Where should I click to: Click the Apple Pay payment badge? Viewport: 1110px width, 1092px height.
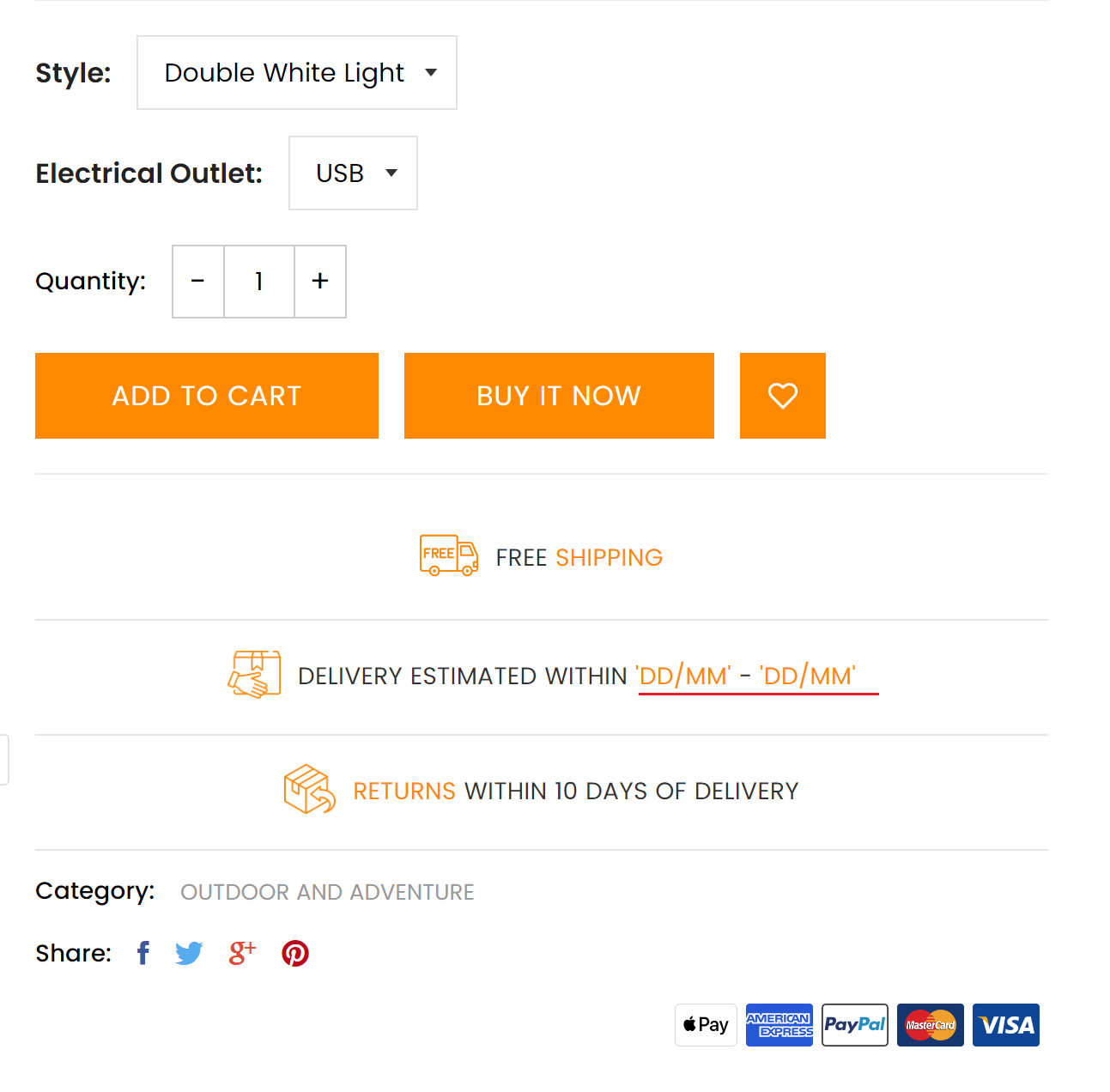706,1025
